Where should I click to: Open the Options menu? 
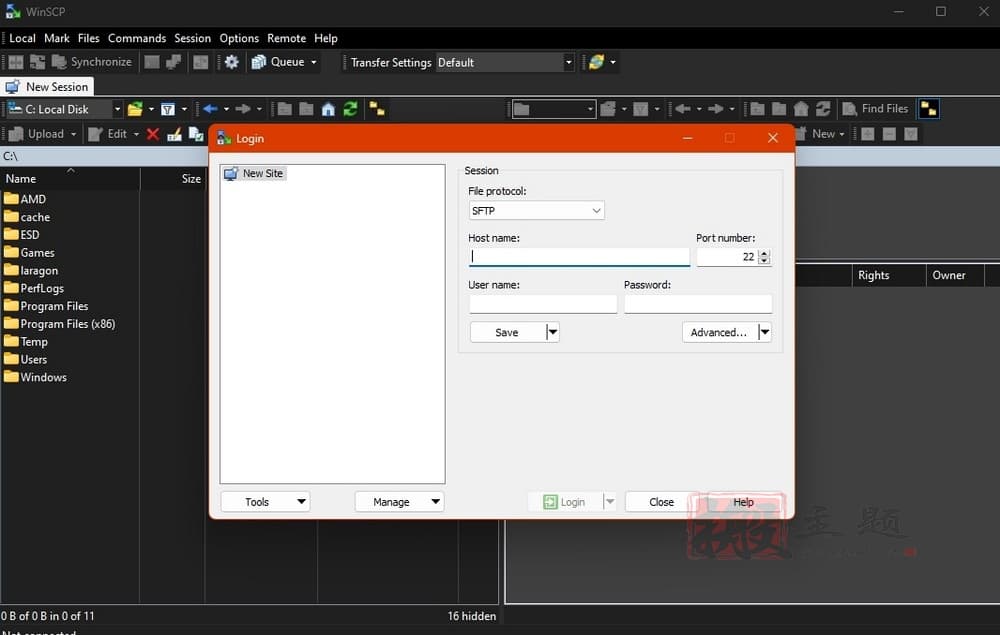pos(239,38)
